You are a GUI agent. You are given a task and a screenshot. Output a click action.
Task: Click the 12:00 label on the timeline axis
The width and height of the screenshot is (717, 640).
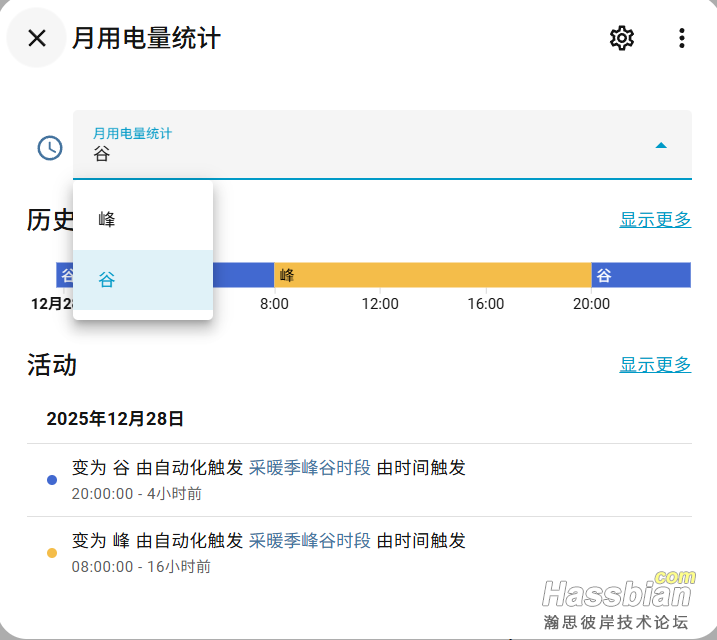click(380, 304)
